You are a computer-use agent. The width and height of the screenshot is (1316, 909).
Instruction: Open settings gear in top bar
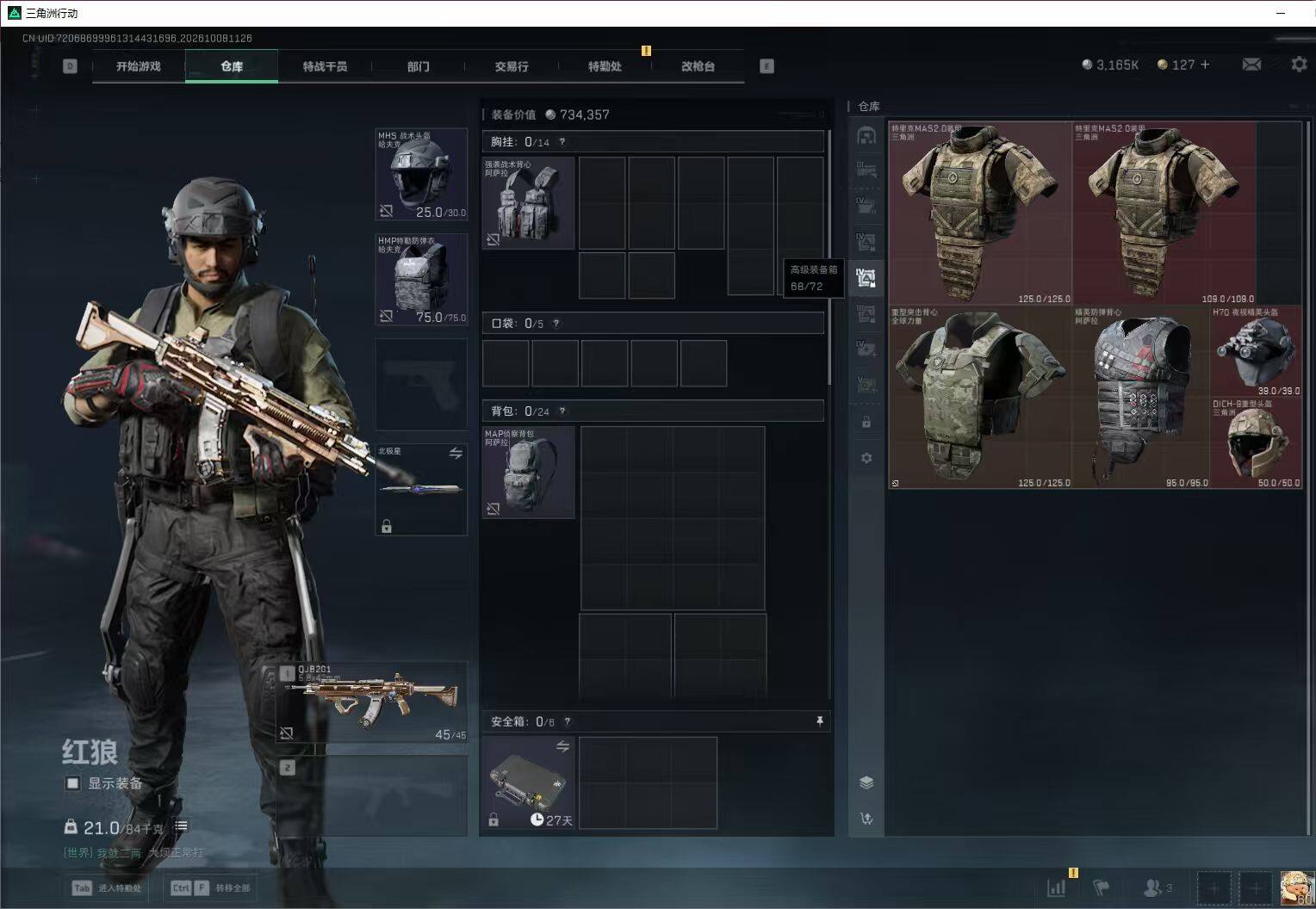[x=1299, y=65]
